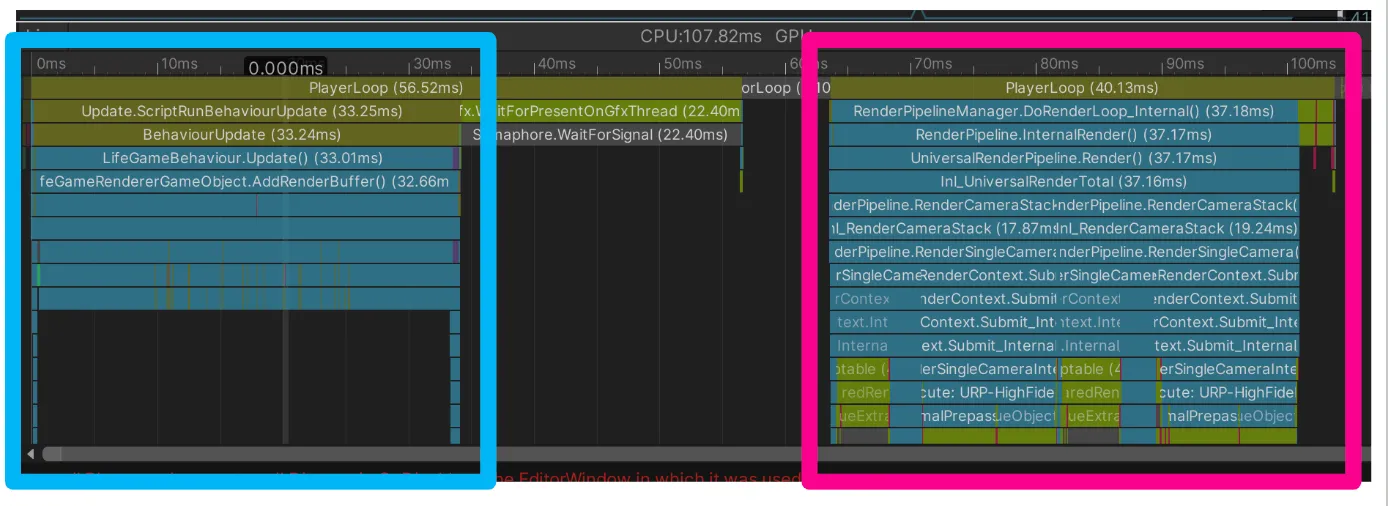Click the RenderPipelineManager.DoRenderLoop_Internal() (37.18ms) bar
The image size is (1388, 506).
point(1063,111)
